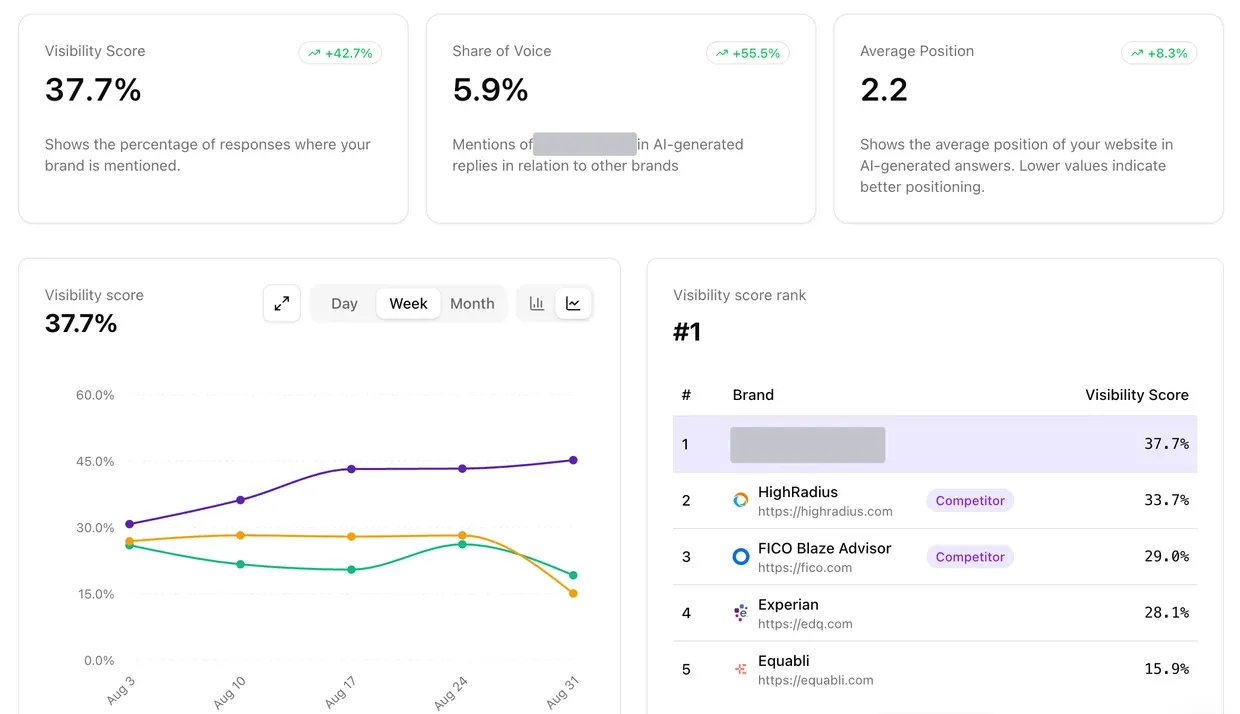Screen dimensions: 1240x714
Task: Open the https://fico.com link
Action: click(805, 567)
